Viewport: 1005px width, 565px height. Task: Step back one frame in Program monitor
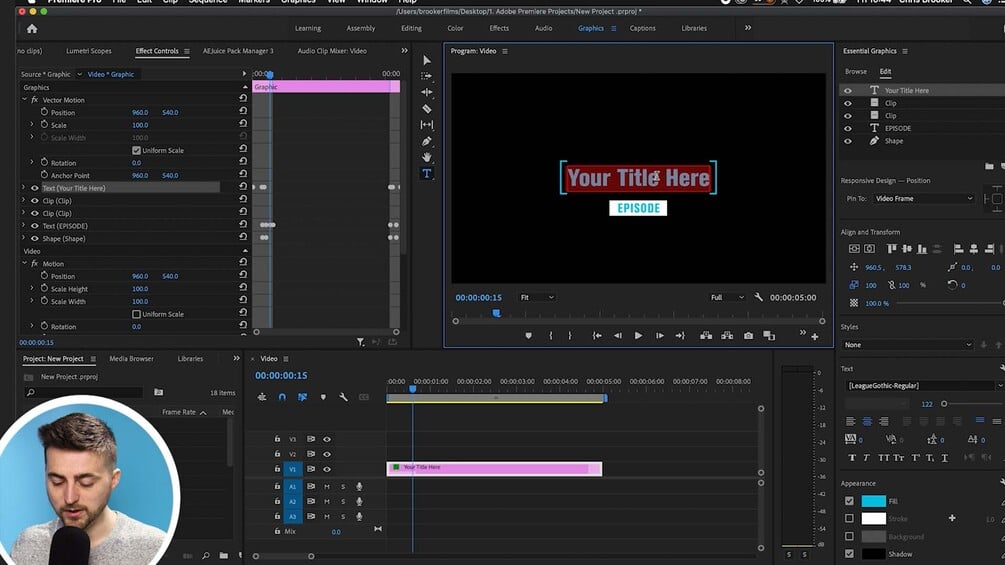pyautogui.click(x=618, y=336)
